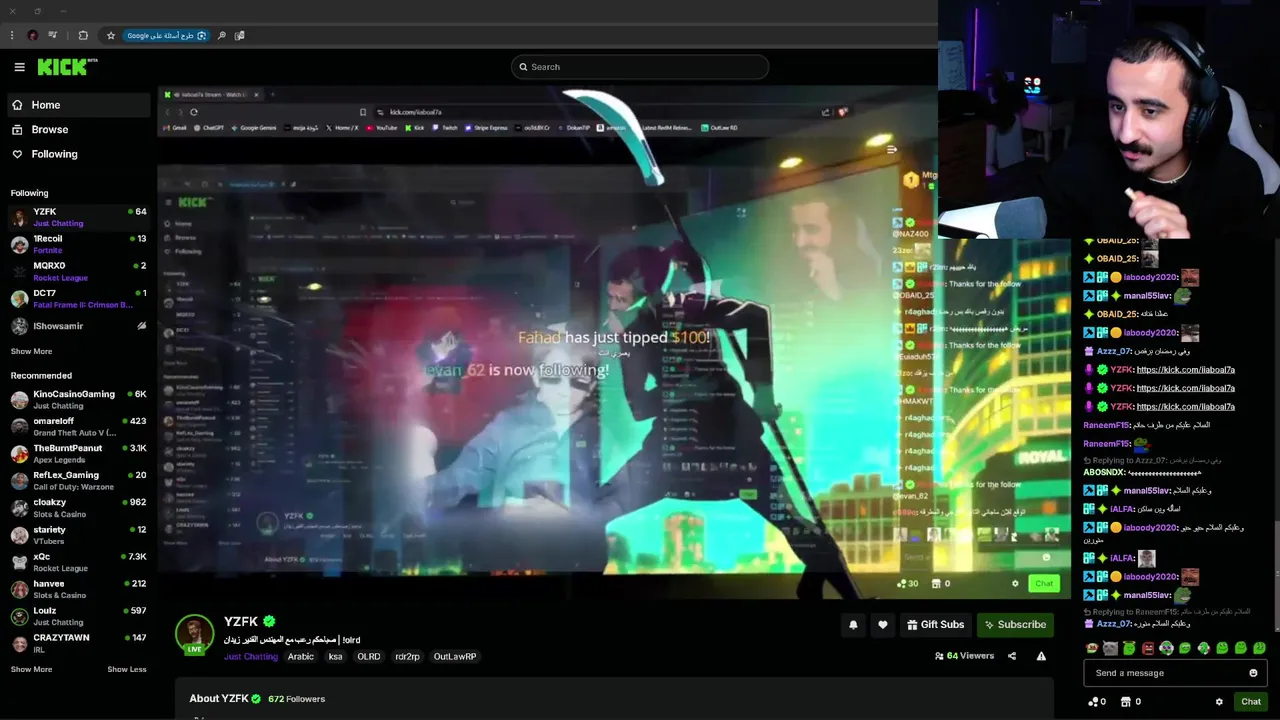Open omareloff recommended channel

(x=79, y=427)
